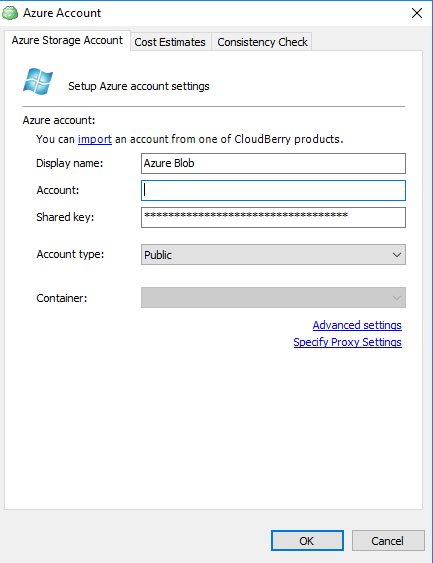Expand the Account type dropdown

(273, 255)
